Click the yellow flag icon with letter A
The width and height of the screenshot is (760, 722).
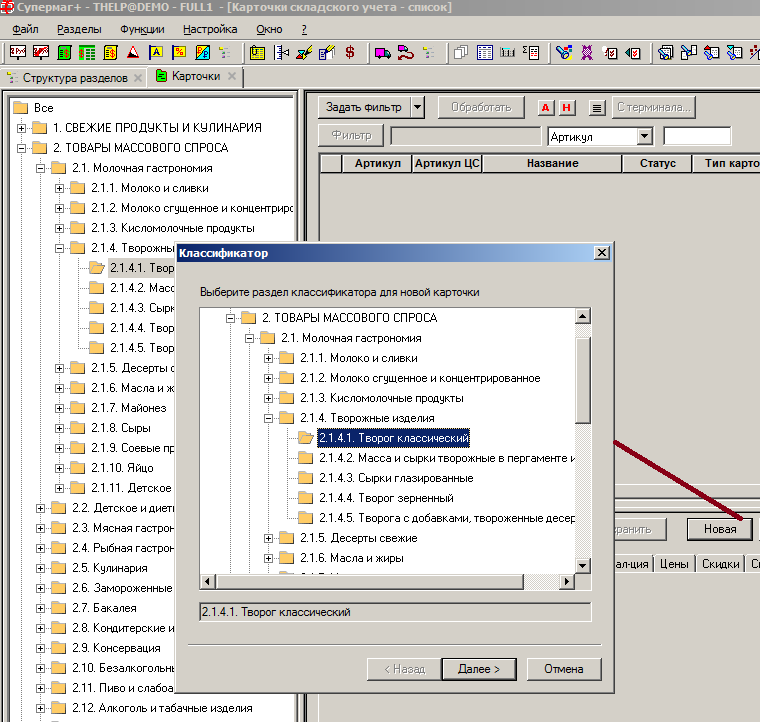(x=156, y=52)
